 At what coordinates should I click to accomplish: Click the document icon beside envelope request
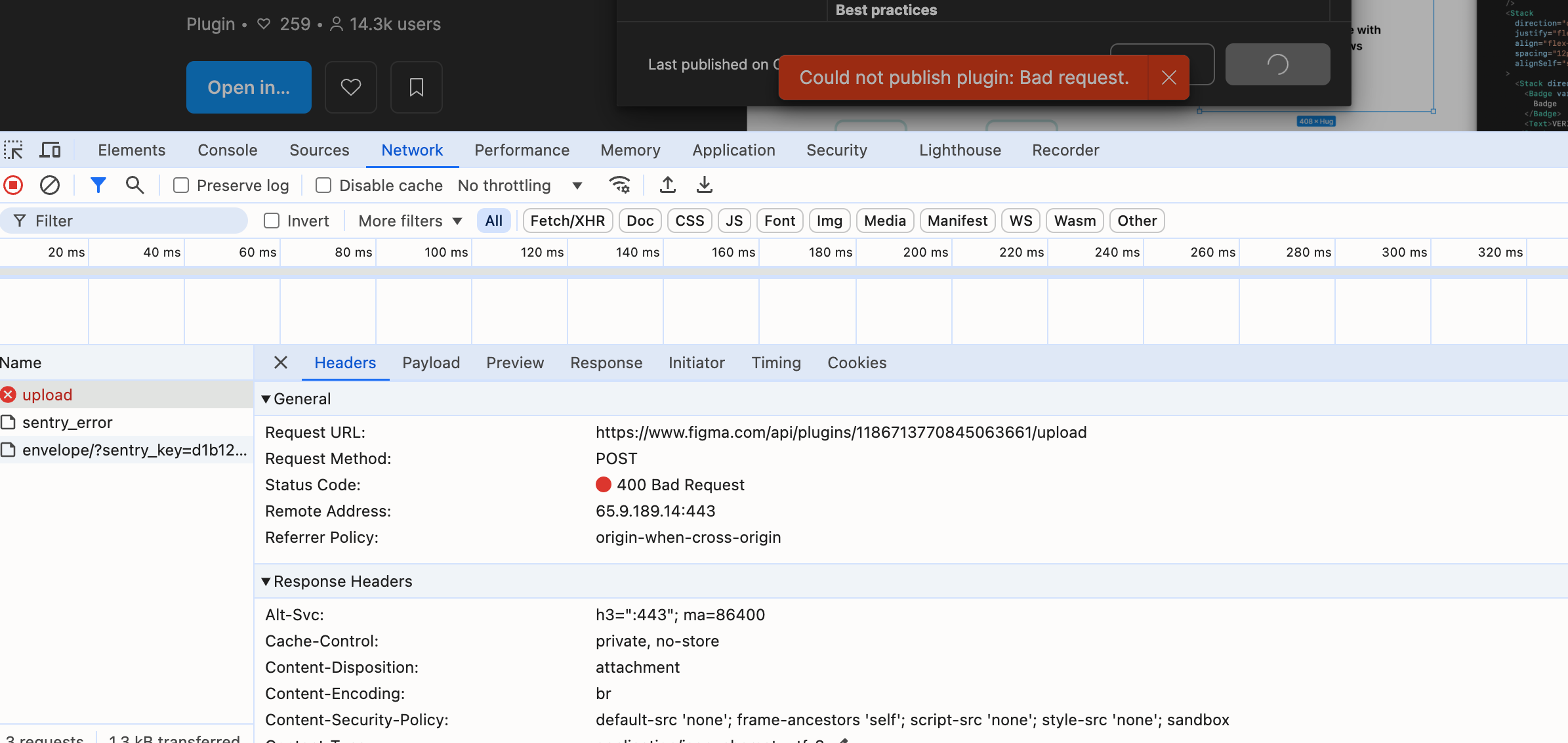8,450
